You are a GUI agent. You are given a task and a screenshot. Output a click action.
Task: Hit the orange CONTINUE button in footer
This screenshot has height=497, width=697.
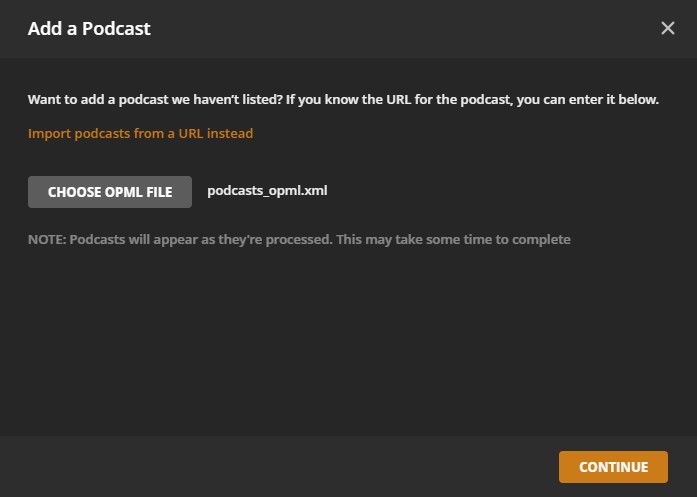[613, 466]
